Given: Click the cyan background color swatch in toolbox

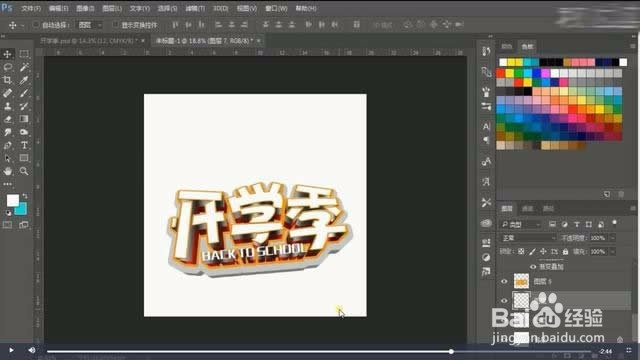Looking at the screenshot, I should pos(22,209).
